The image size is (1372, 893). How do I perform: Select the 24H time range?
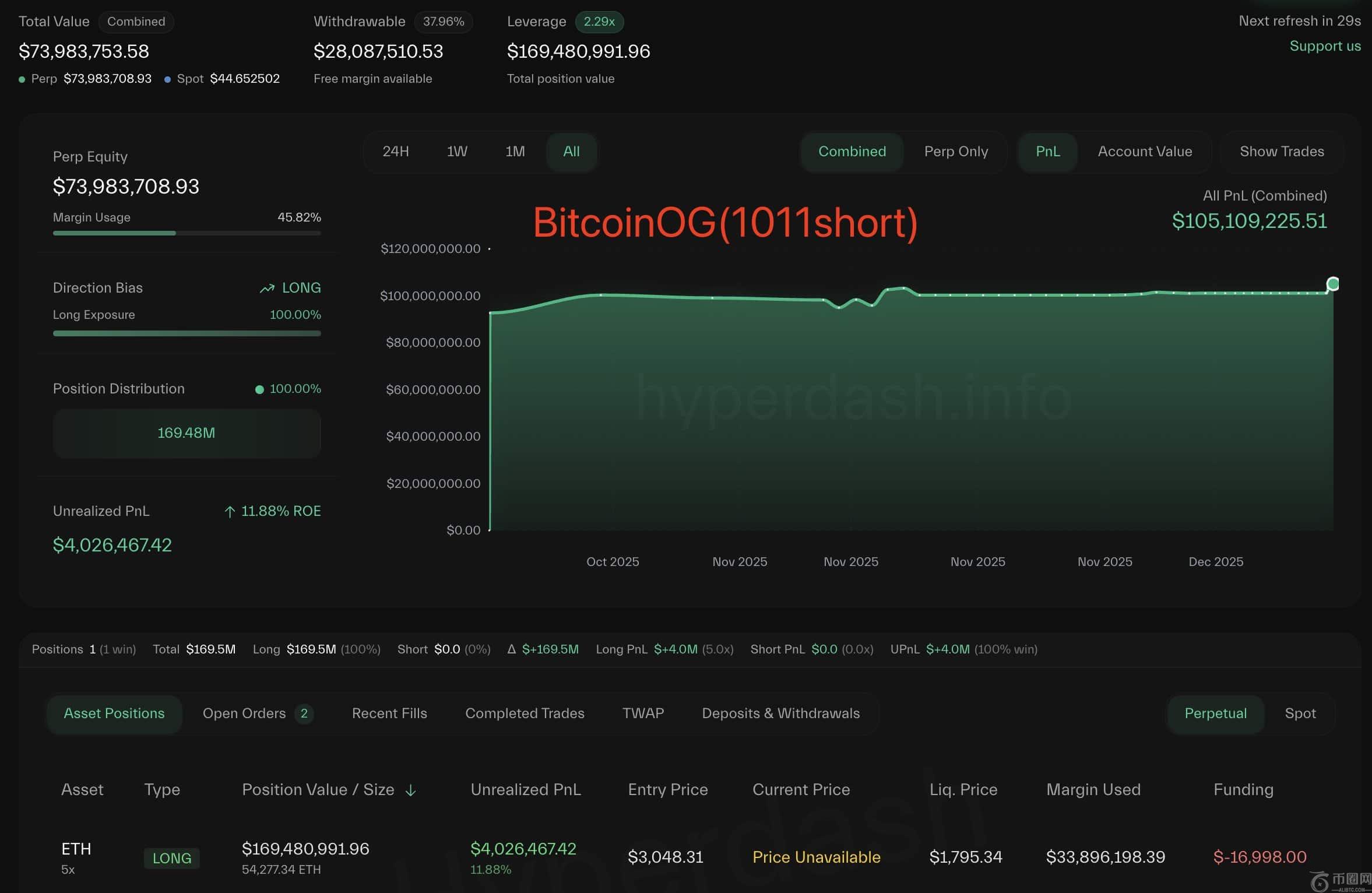click(x=395, y=152)
